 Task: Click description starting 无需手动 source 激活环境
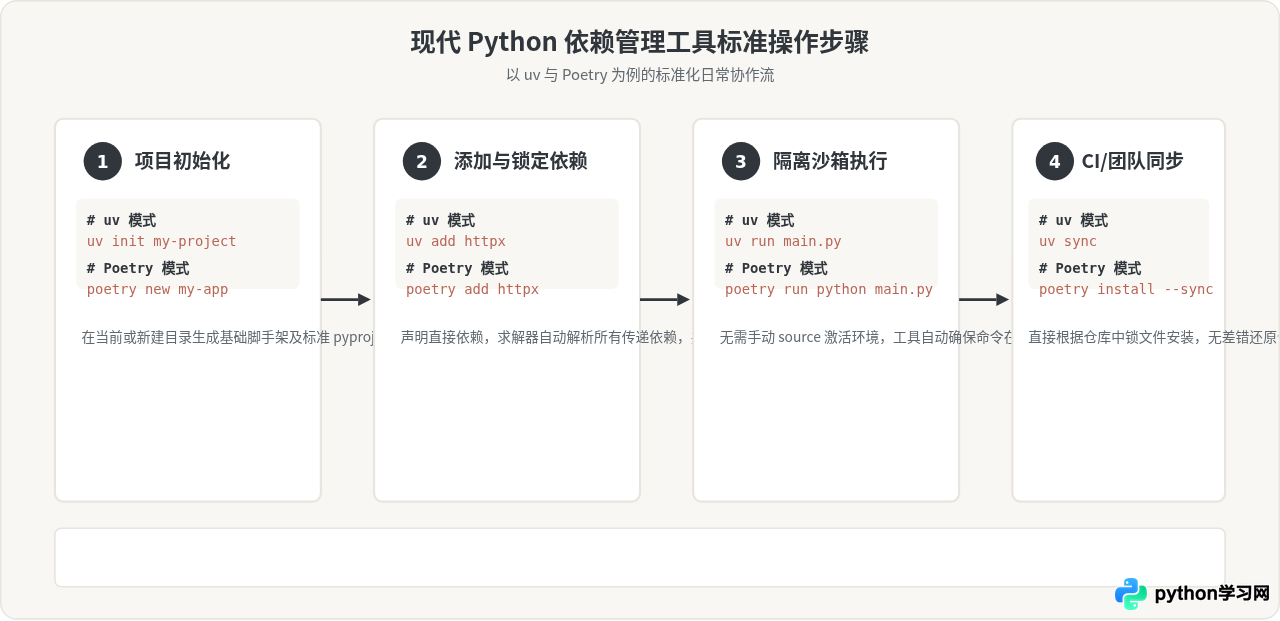pyautogui.click(x=866, y=337)
